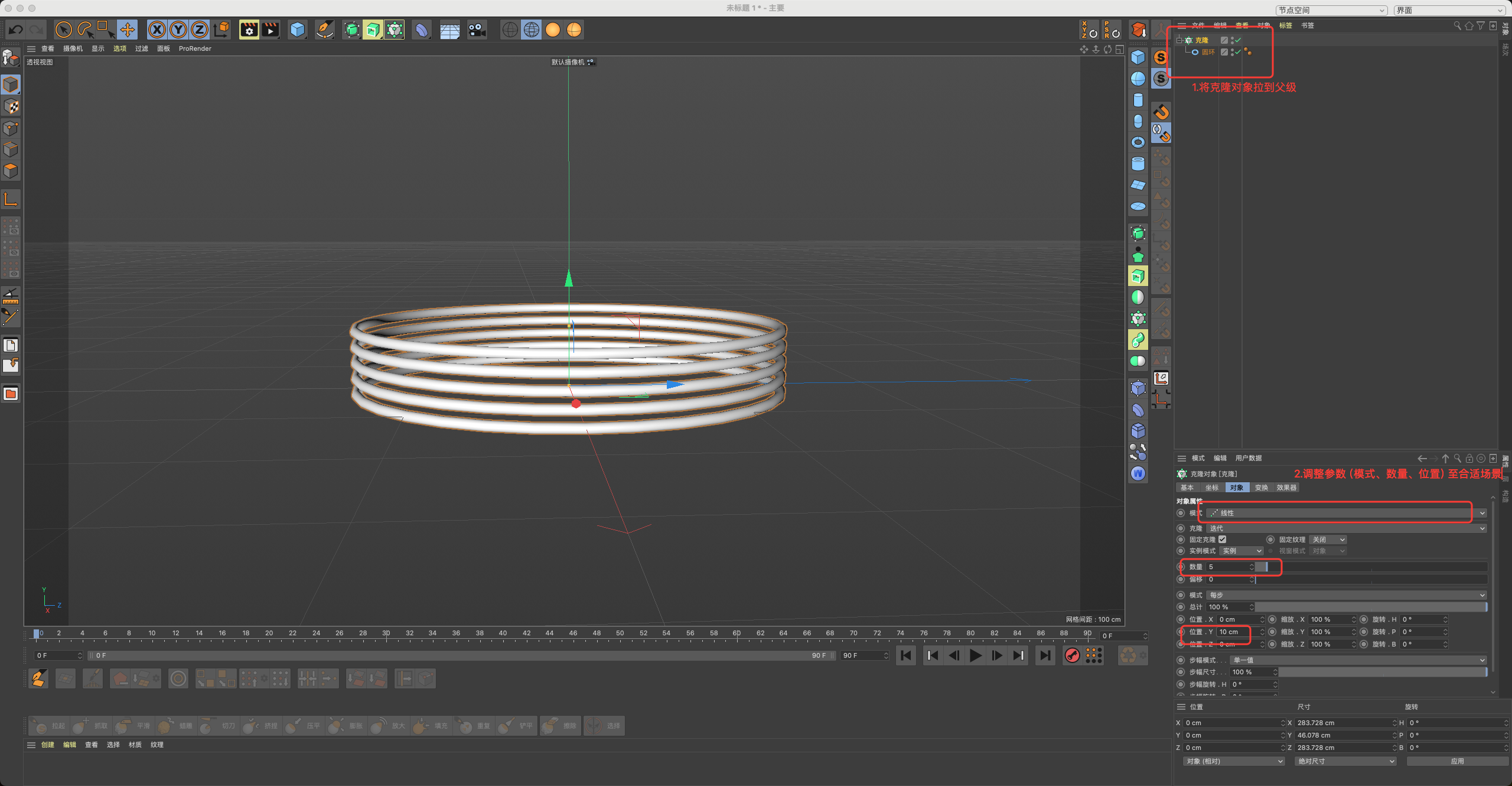Click the record keyframe red icon
The image size is (1512, 786).
point(1072,655)
